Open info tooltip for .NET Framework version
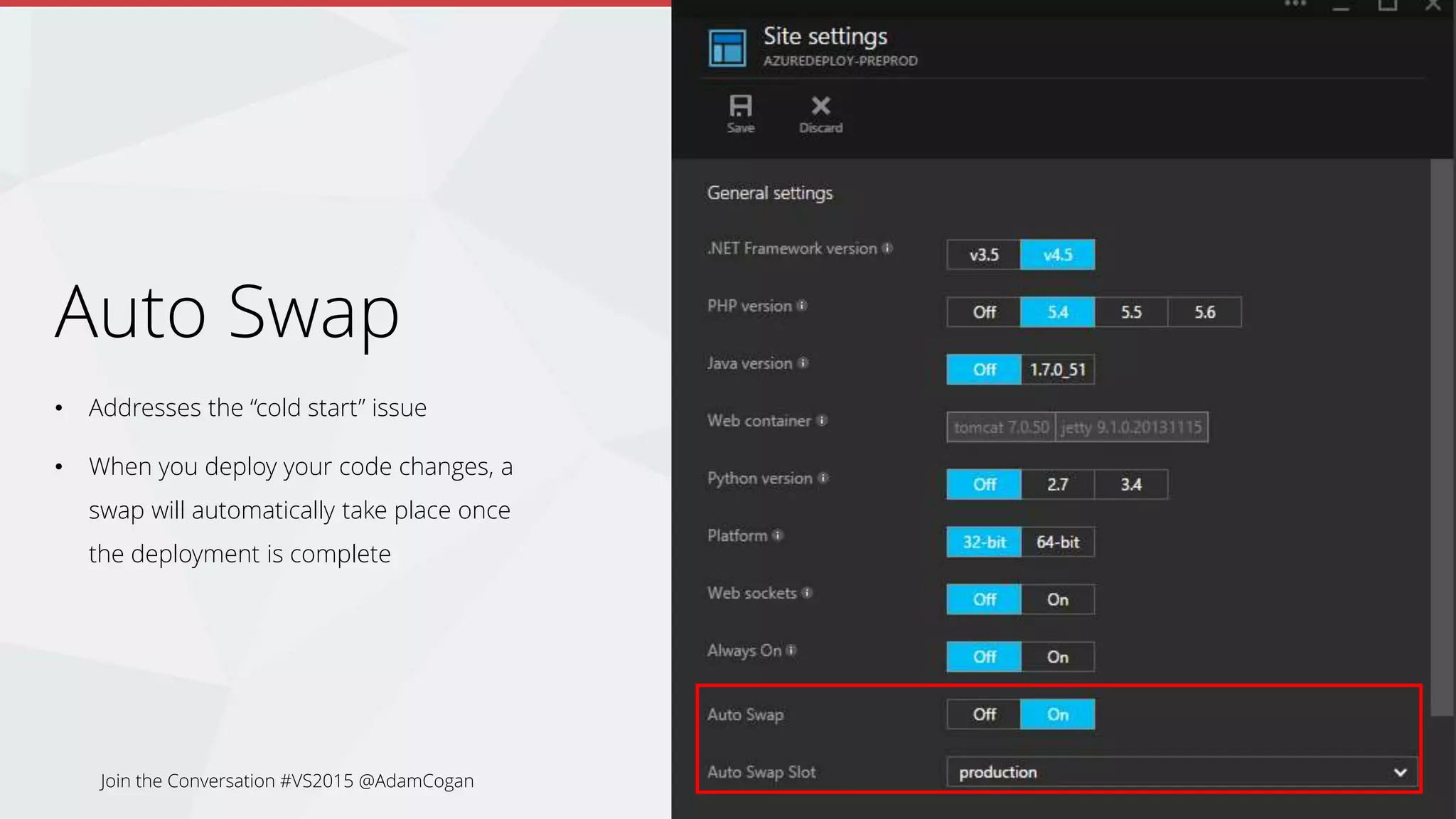 coord(887,248)
